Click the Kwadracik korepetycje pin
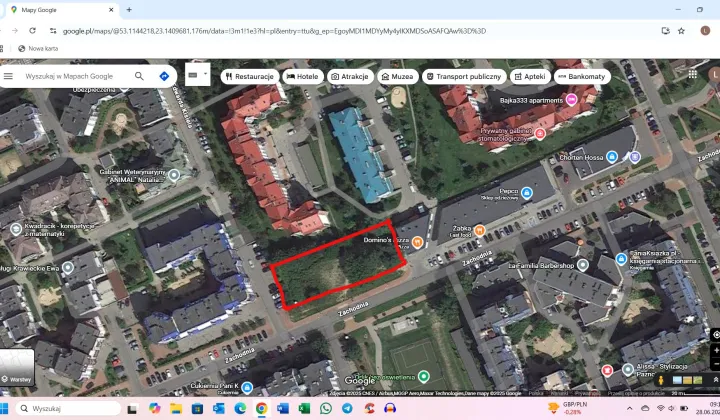The height and width of the screenshot is (420, 720). click(x=16, y=229)
